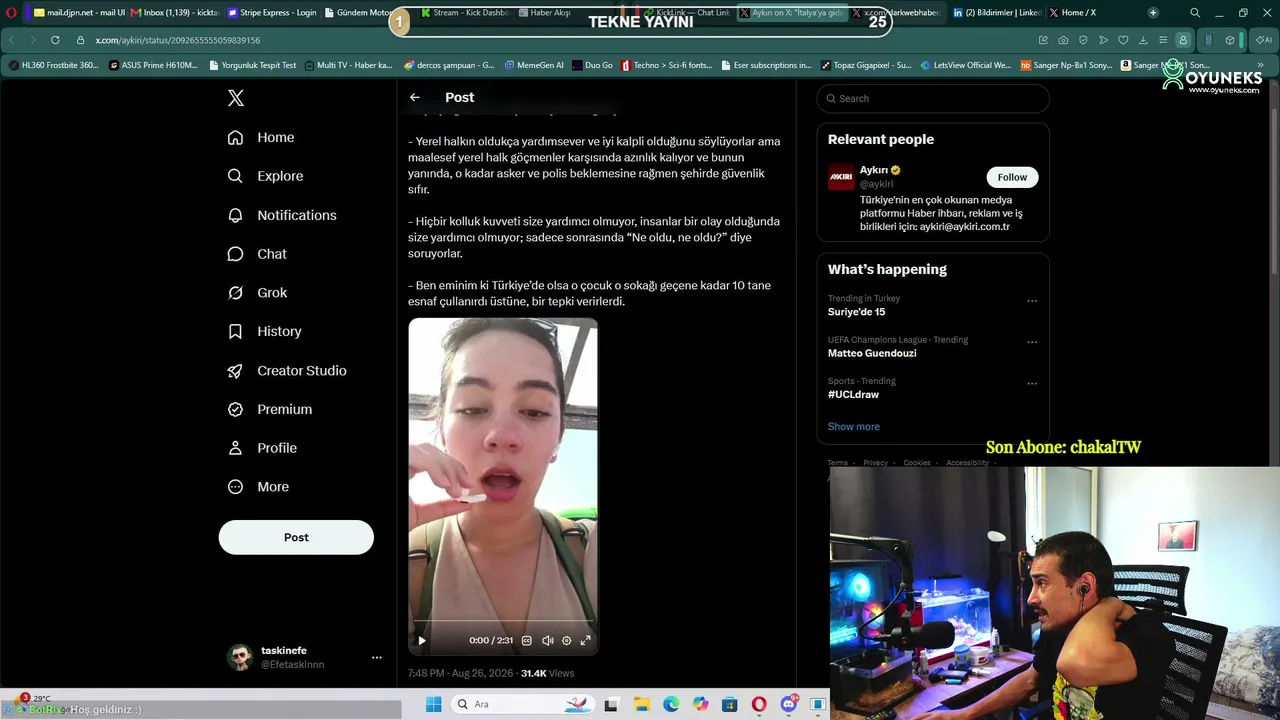This screenshot has width=1280, height=720.
Task: Click the Notifications label in sidebar
Action: click(297, 215)
